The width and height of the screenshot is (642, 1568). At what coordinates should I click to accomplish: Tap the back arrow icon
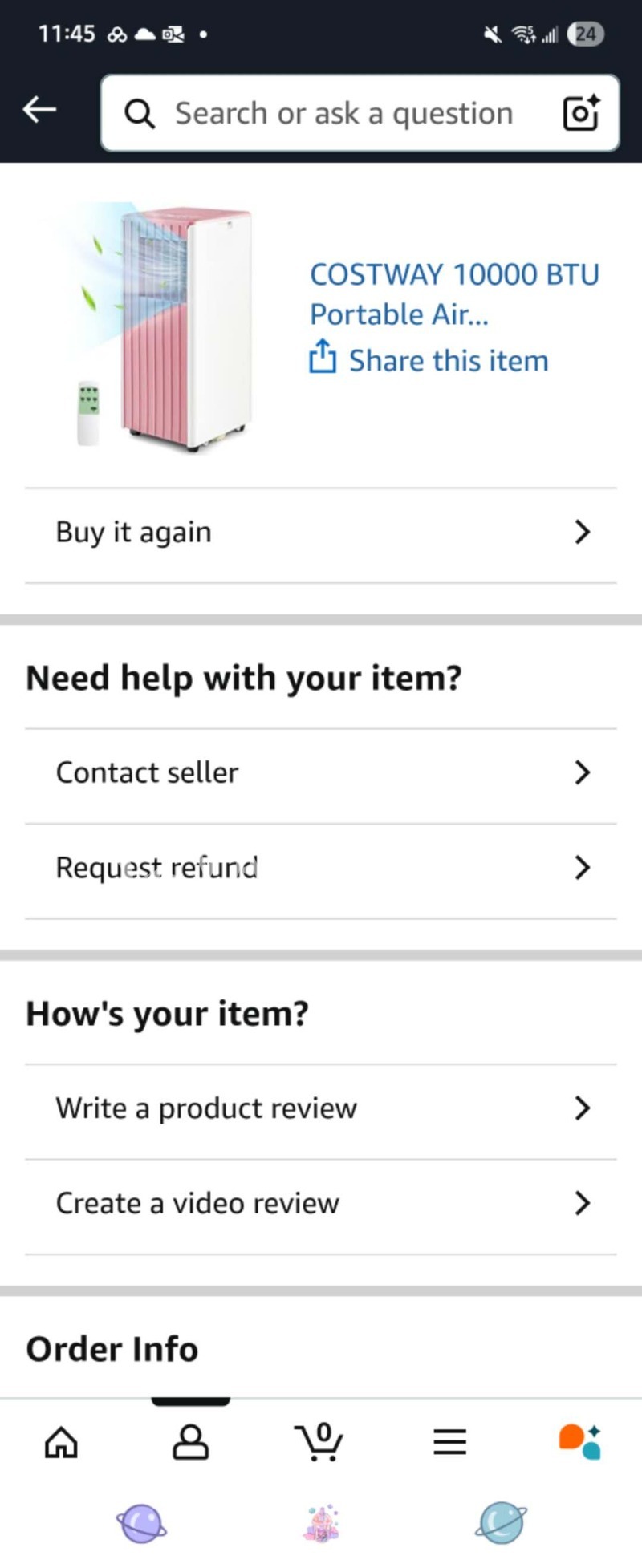click(39, 110)
